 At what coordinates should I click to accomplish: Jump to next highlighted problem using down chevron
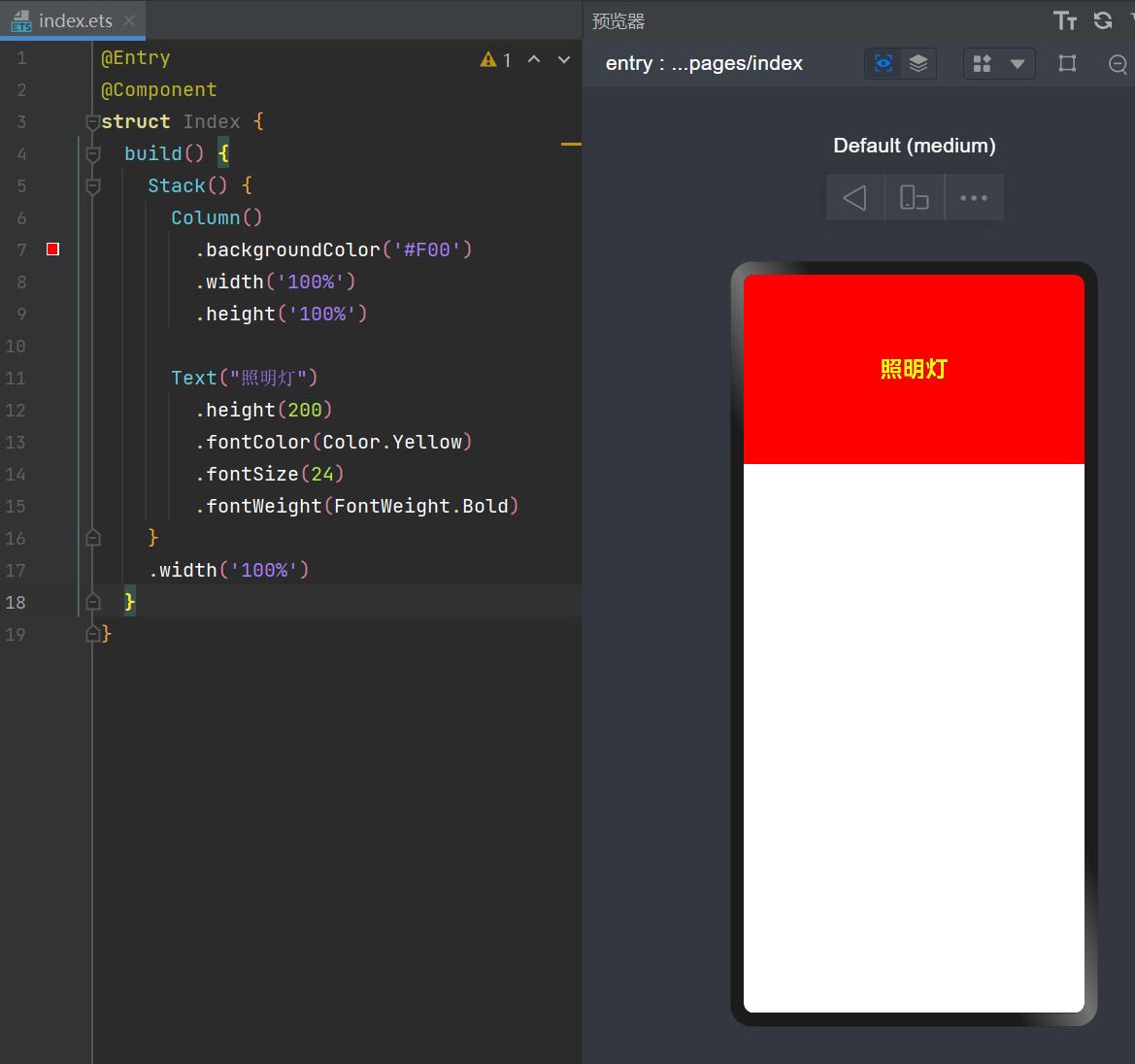[564, 60]
